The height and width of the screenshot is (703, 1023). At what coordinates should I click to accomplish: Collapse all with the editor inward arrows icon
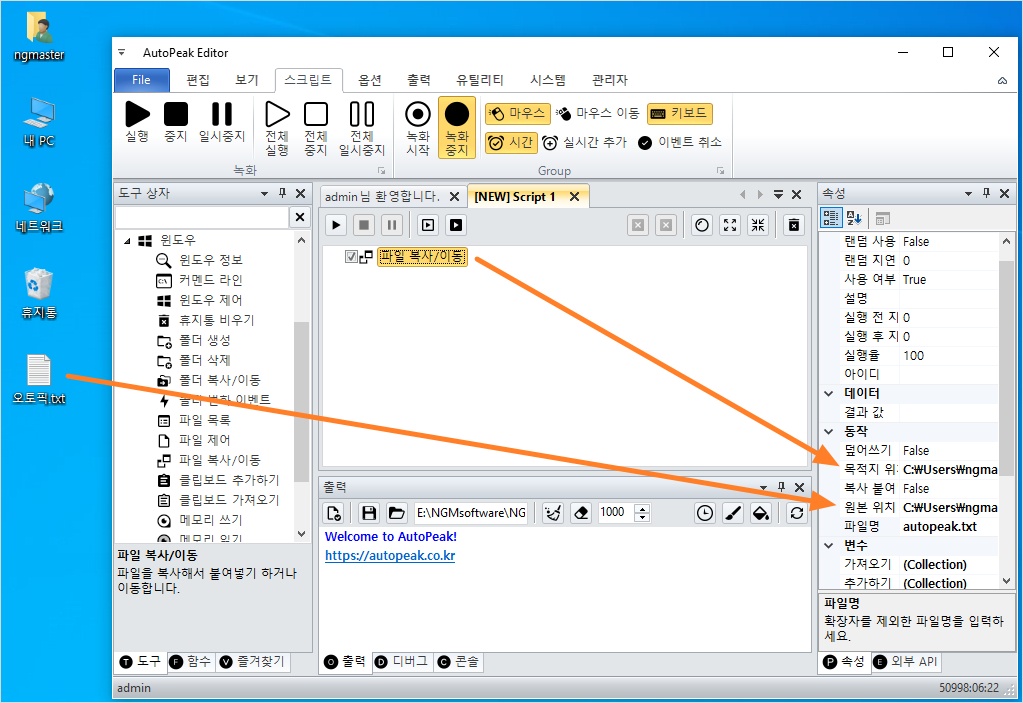point(758,225)
